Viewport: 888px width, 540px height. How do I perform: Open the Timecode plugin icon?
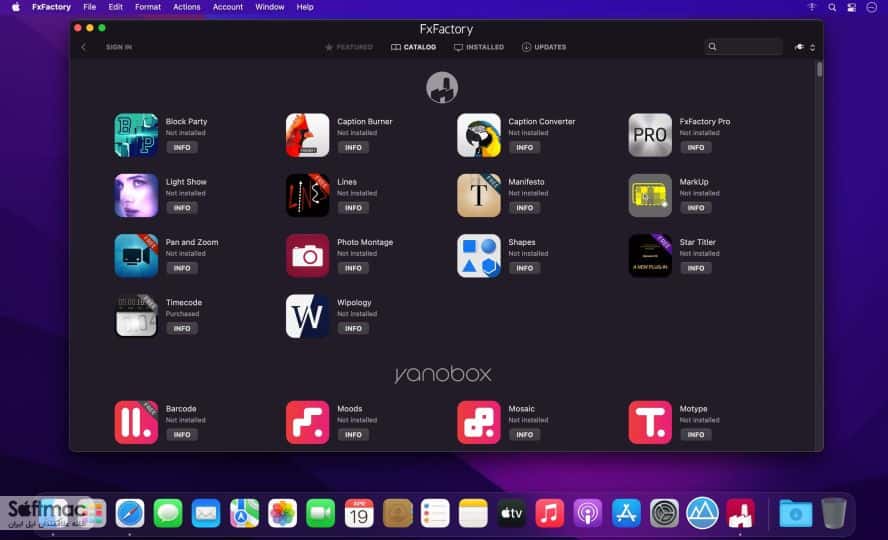136,316
